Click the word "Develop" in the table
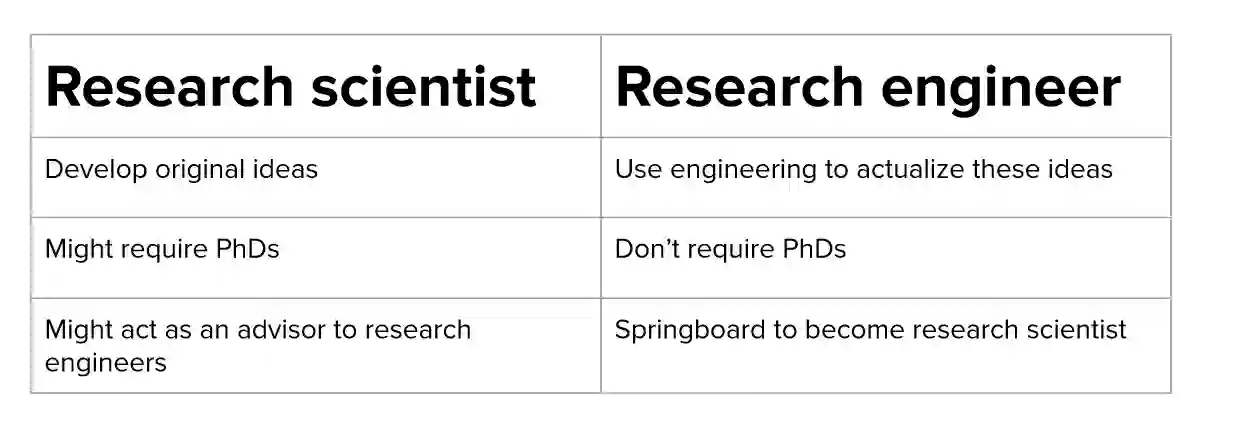Viewport: 1237px width, 425px height. click(86, 169)
